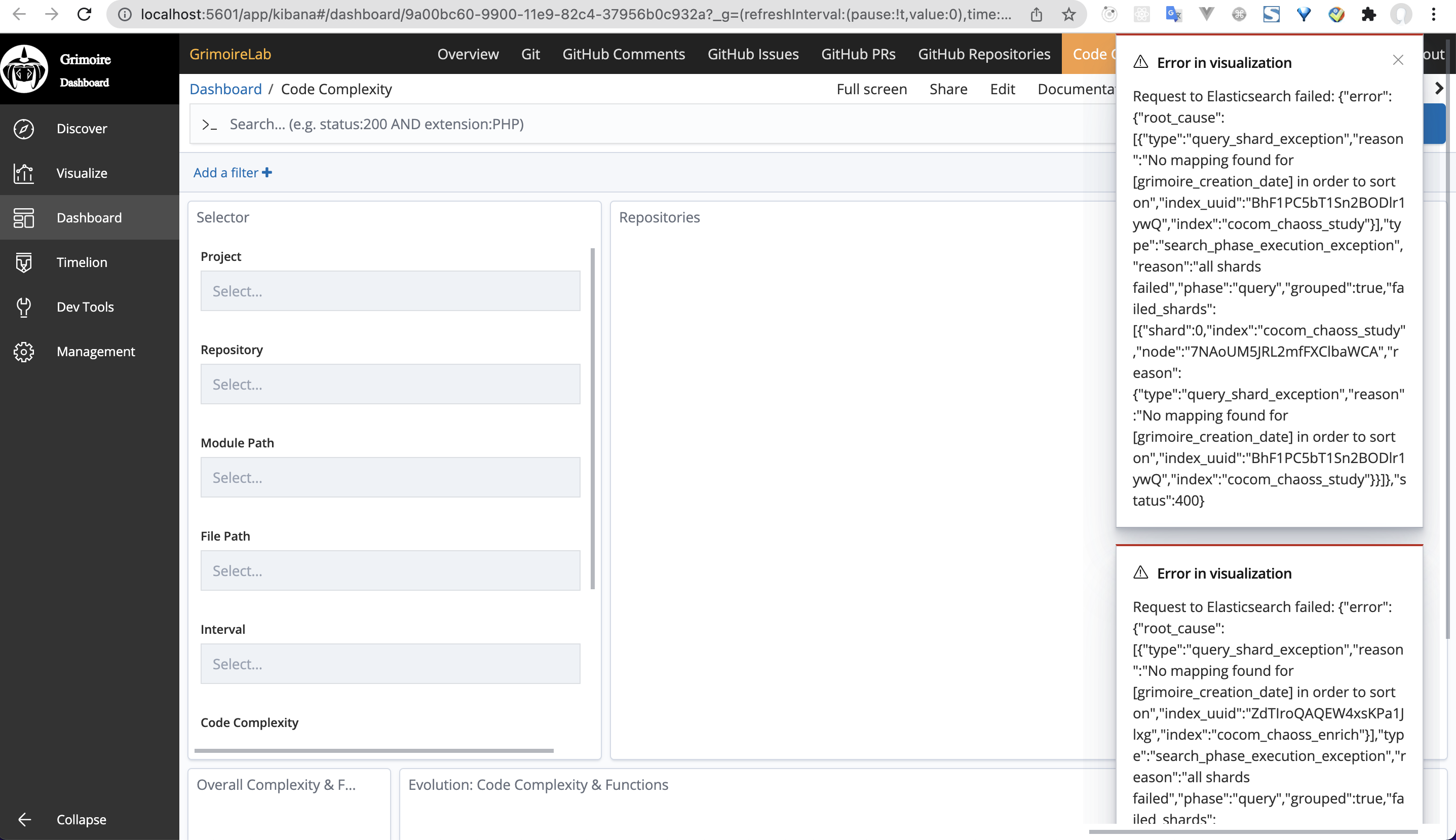
Task: Dismiss the Error in visualization popup
Action: coord(1397,60)
